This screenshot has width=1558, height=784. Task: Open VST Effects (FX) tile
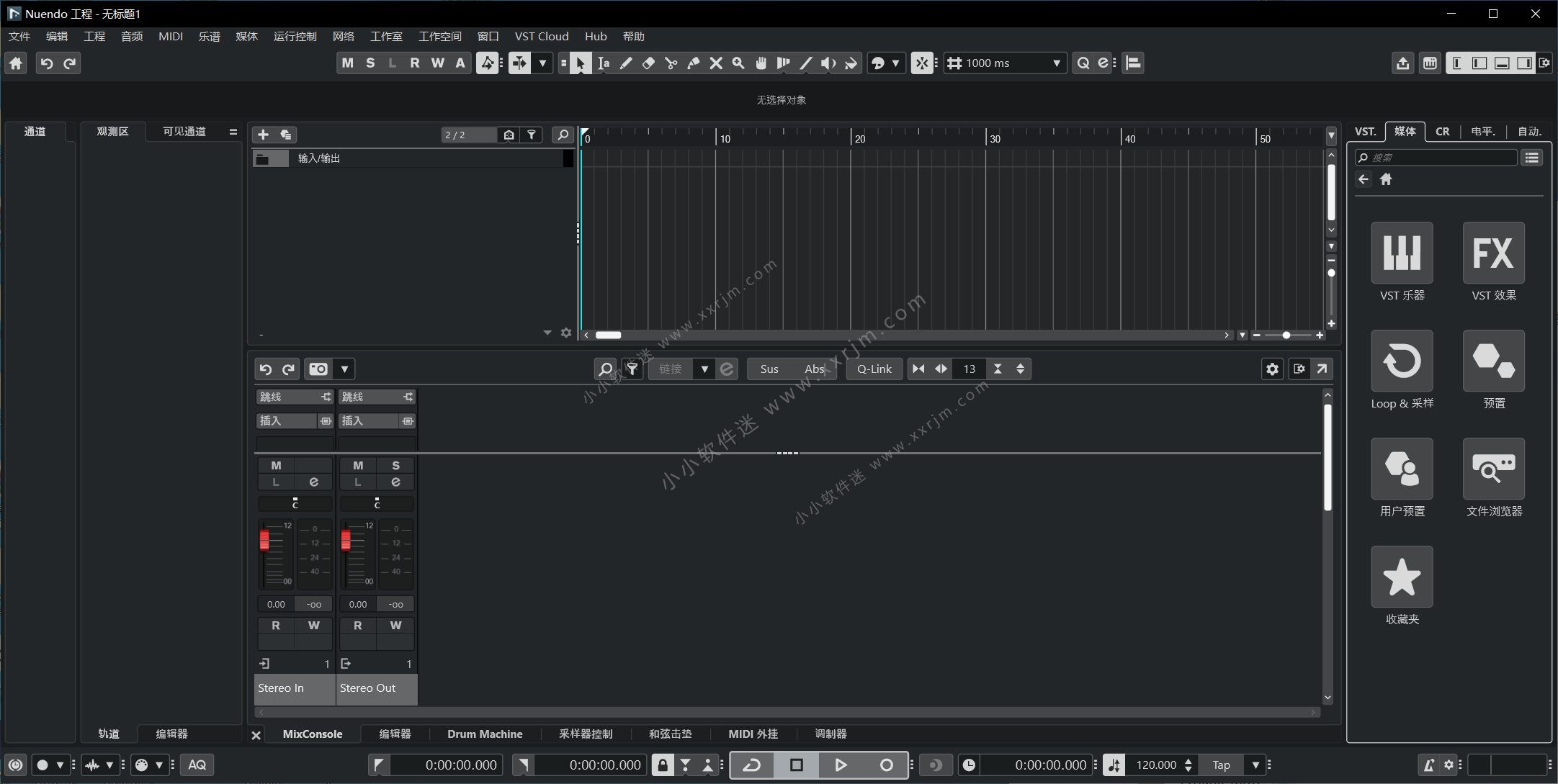(x=1493, y=253)
